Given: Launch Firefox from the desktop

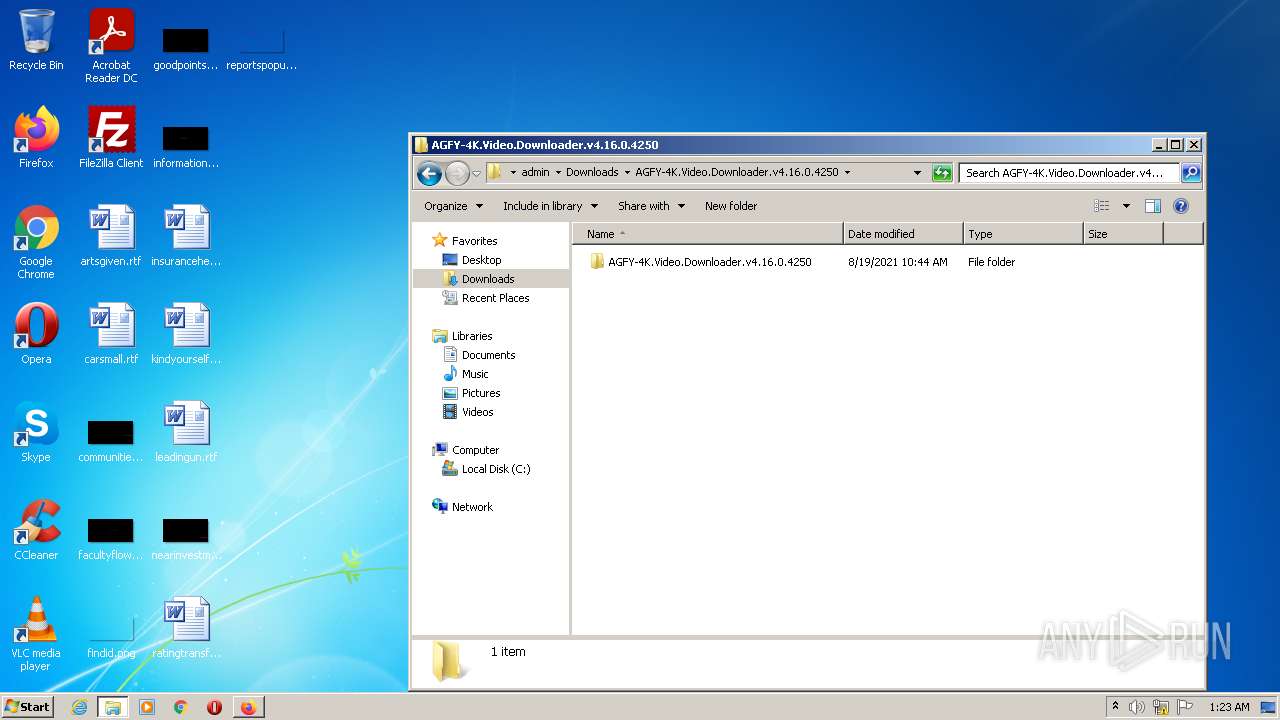Looking at the screenshot, I should pyautogui.click(x=36, y=138).
